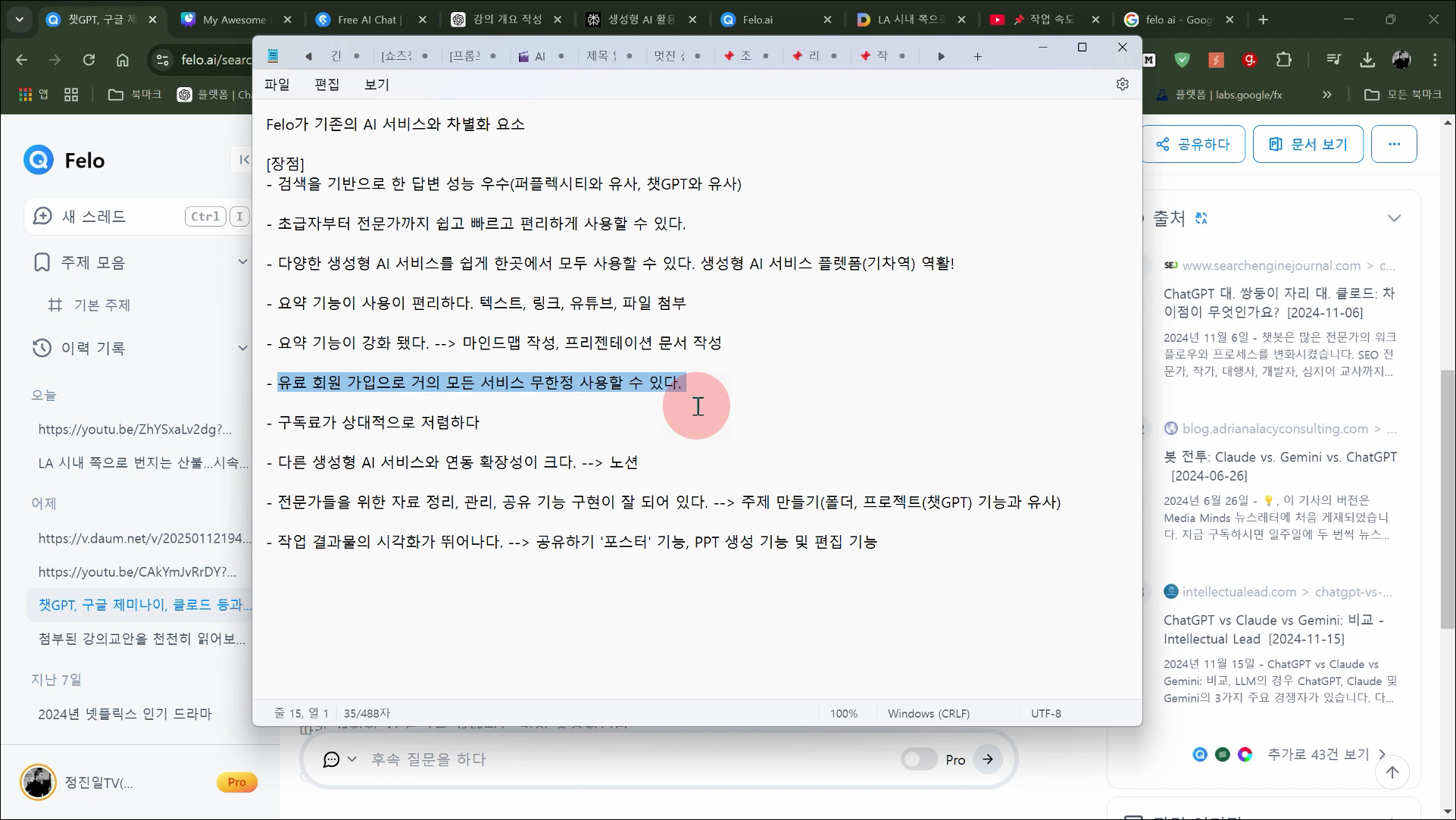1456x820 pixels.
Task: Open the 파일 menu in Notepad
Action: [x=277, y=84]
